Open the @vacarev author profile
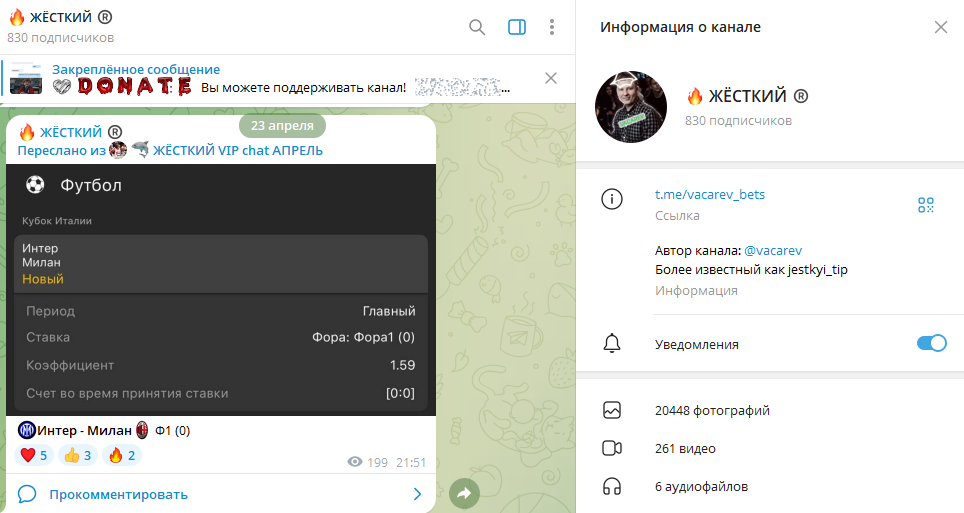This screenshot has width=964, height=513. (x=773, y=250)
